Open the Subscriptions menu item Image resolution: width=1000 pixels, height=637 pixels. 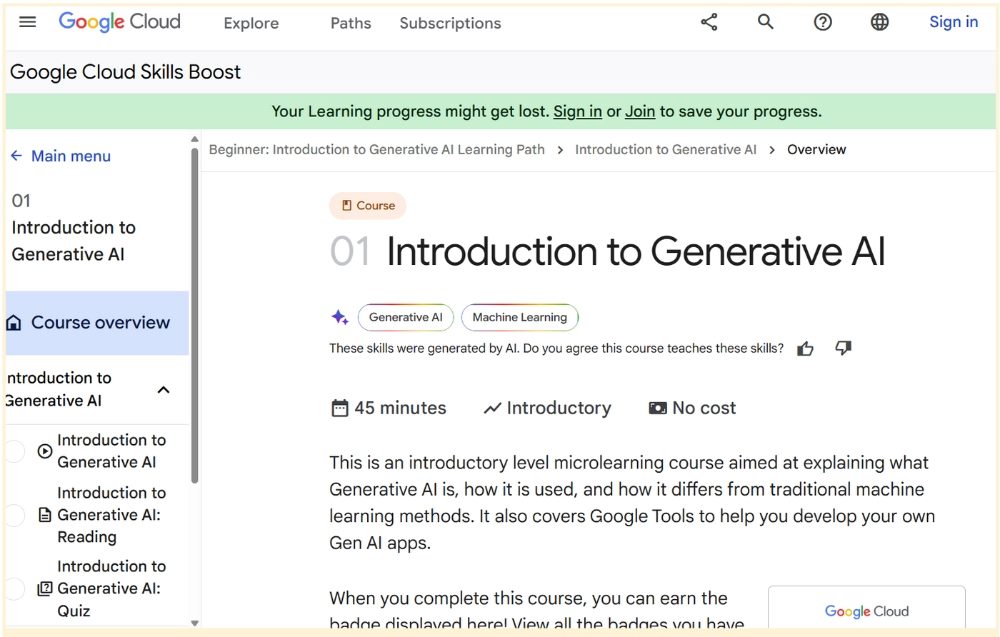click(450, 23)
